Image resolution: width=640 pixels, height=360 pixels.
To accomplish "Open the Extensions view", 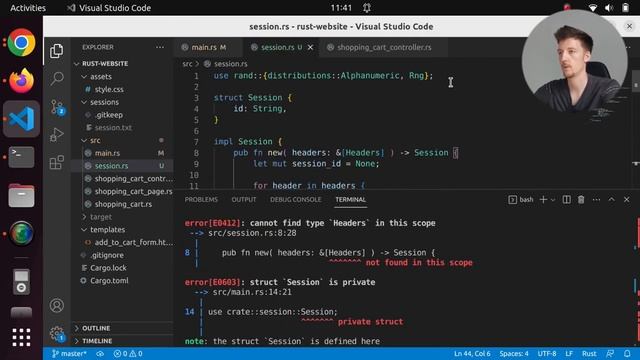I will (57, 162).
